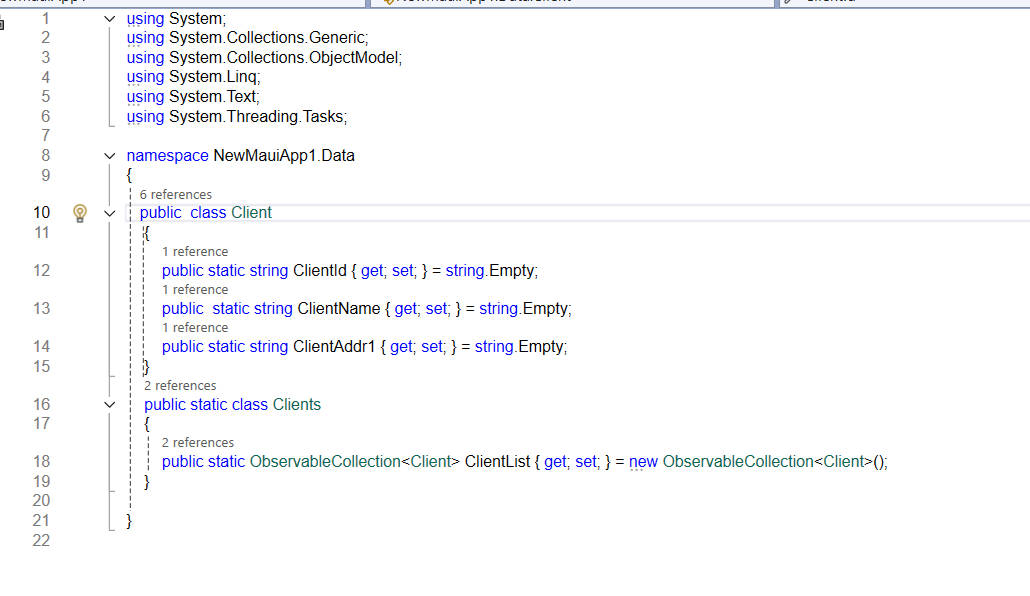Click the 'class' keyword on line 10
The image size is (1030, 596).
(208, 213)
